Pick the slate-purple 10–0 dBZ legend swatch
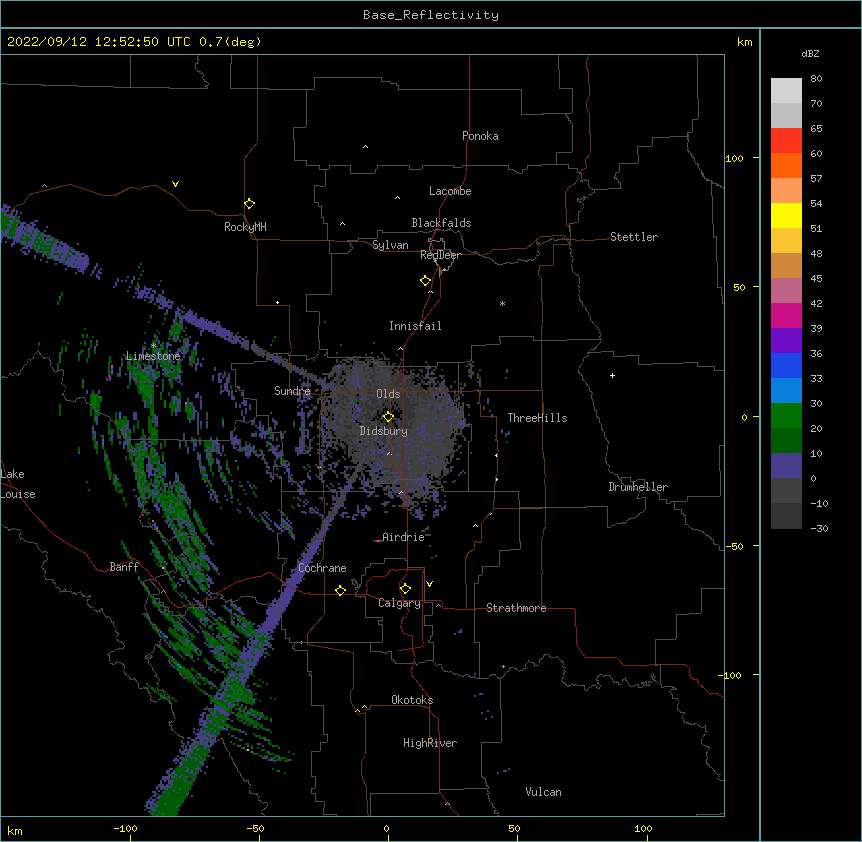Viewport: 862px width, 842px height. (x=786, y=466)
